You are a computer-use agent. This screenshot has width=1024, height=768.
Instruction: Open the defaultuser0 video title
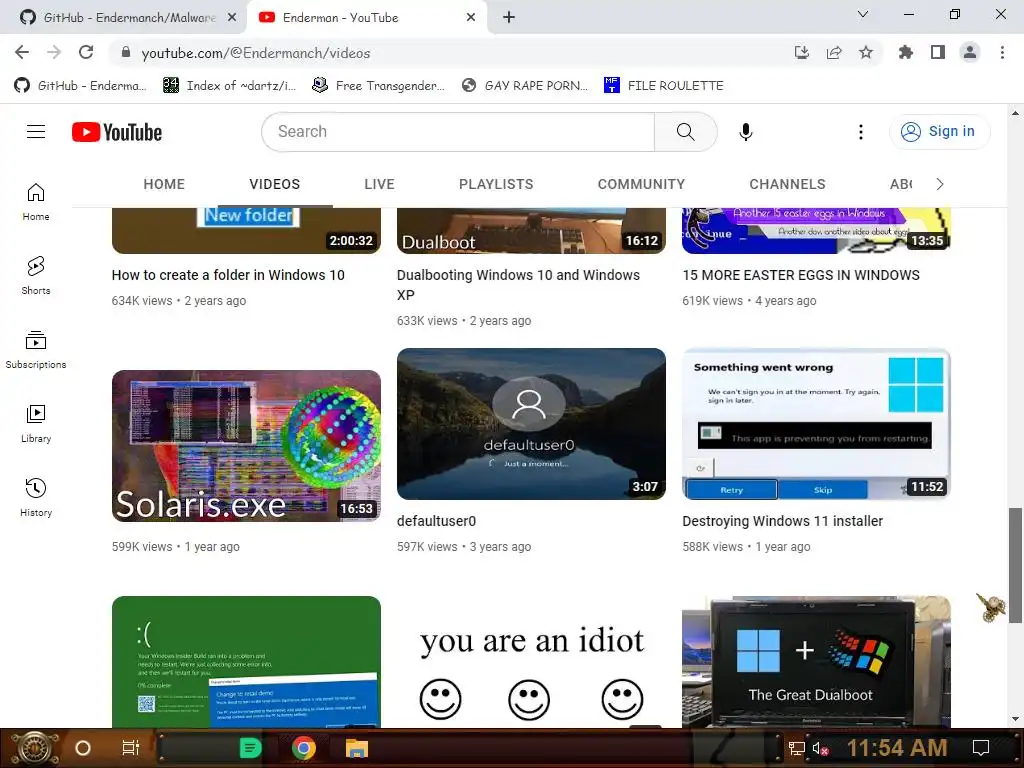click(436, 521)
